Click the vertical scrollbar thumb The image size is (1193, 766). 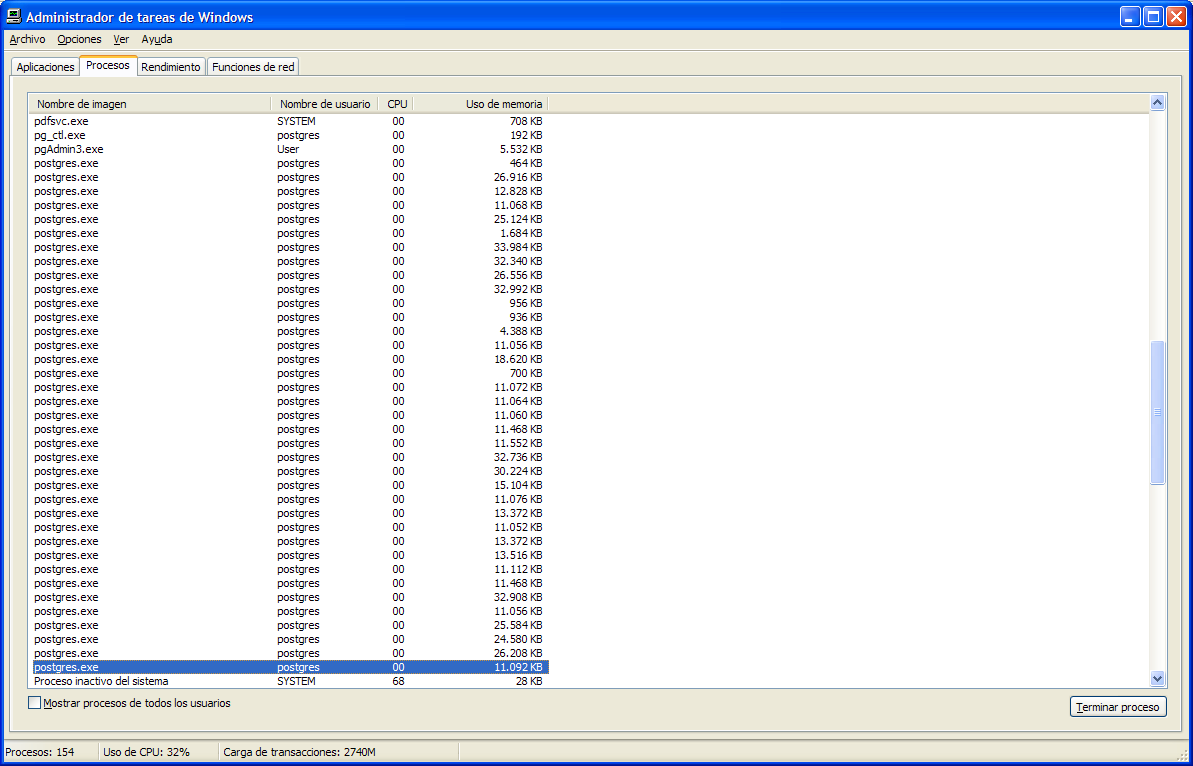pos(1158,412)
